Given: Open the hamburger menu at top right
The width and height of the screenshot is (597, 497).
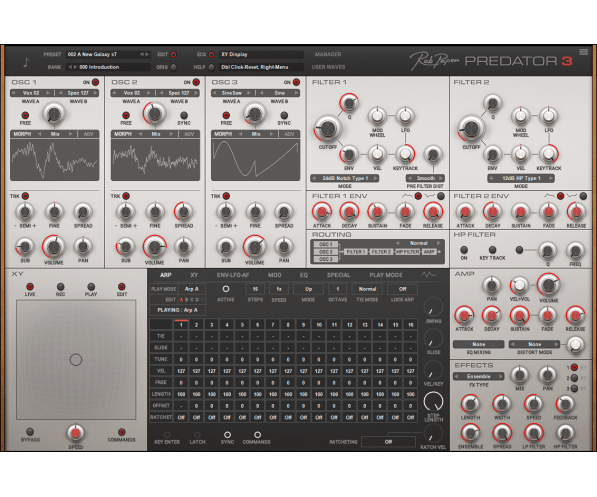Looking at the screenshot, I should pos(583,52).
